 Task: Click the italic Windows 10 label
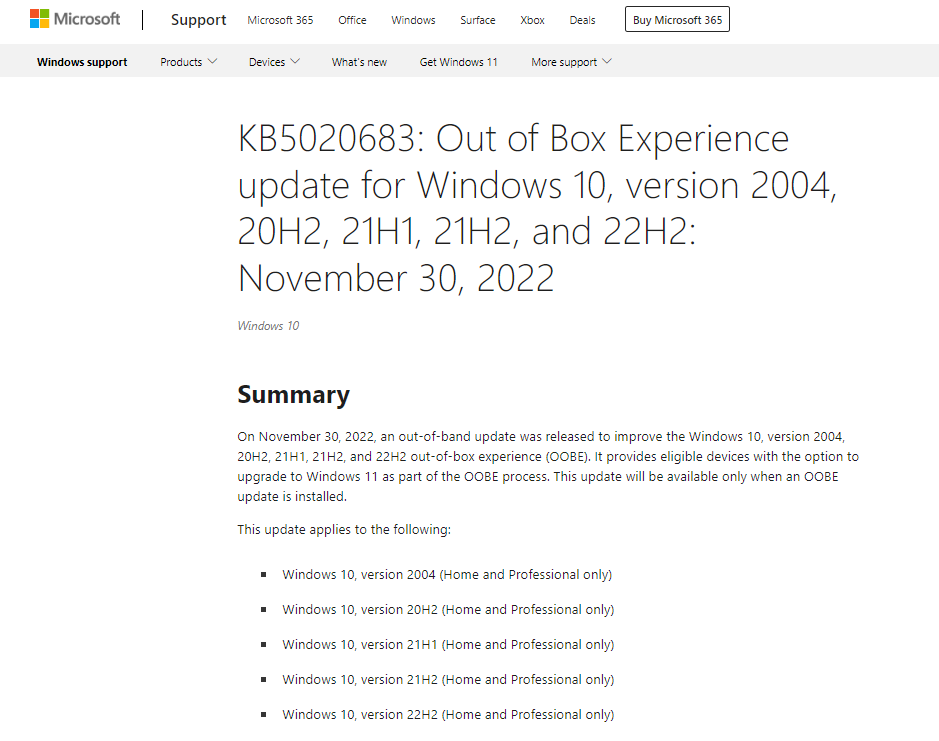tap(268, 326)
